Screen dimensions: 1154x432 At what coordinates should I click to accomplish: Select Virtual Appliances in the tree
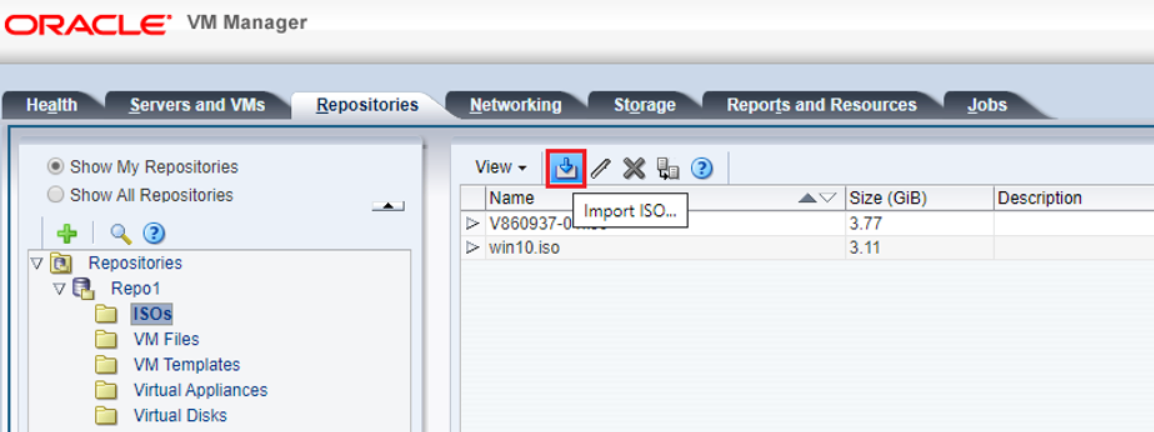coord(200,390)
